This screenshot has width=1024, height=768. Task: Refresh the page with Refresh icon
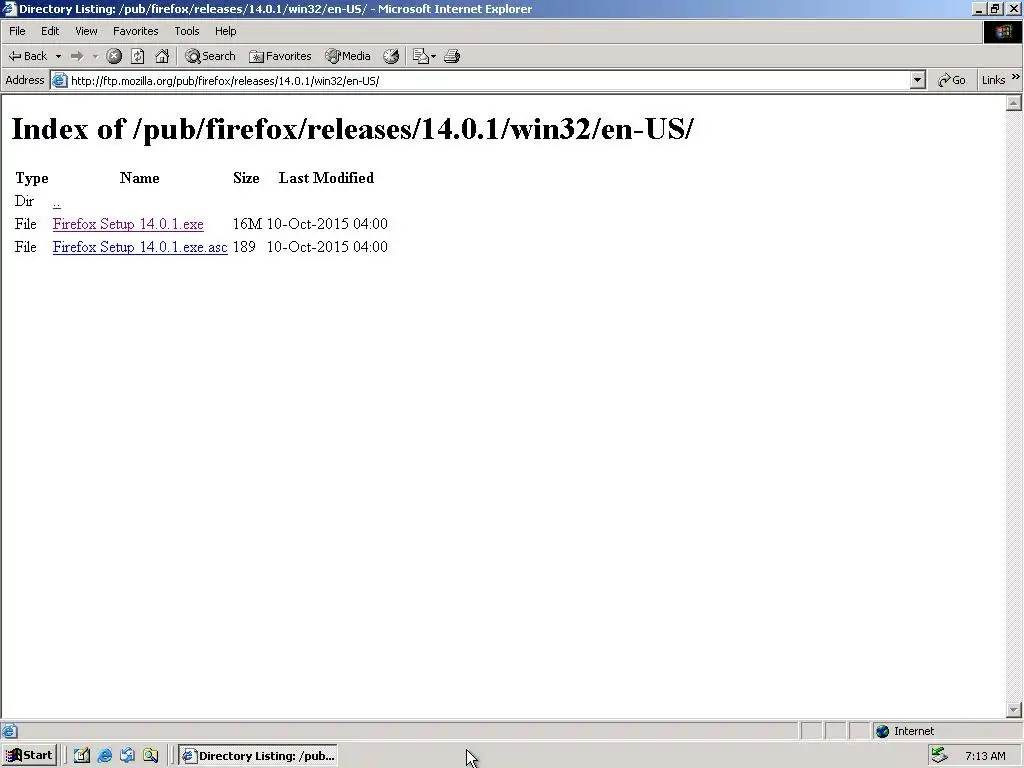[x=138, y=56]
